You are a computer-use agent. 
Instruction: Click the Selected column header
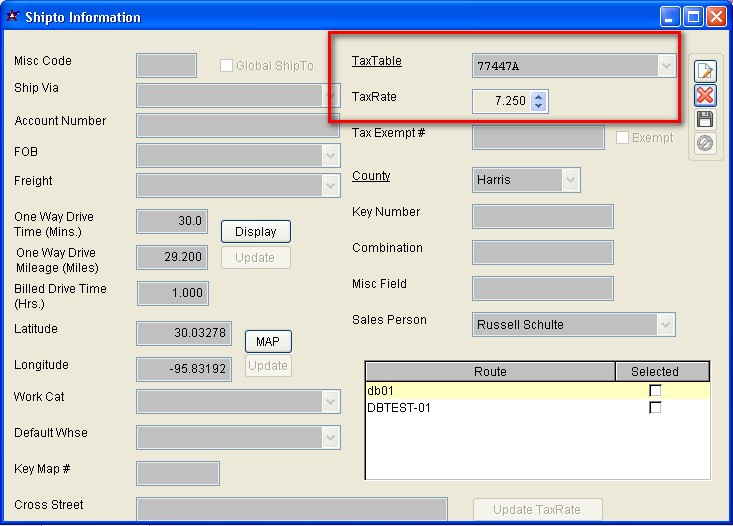click(x=655, y=372)
